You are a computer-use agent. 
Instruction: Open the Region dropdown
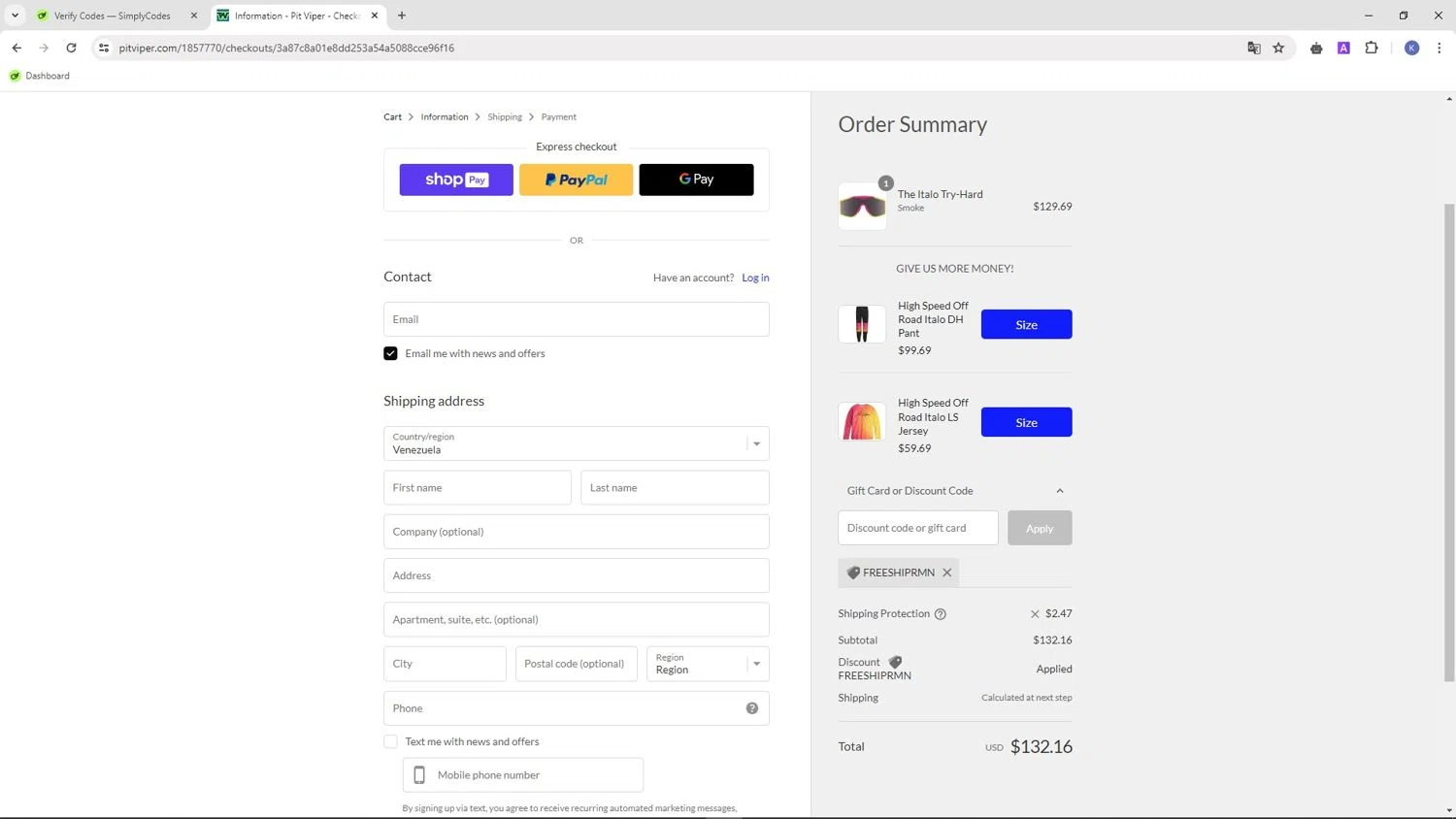709,664
